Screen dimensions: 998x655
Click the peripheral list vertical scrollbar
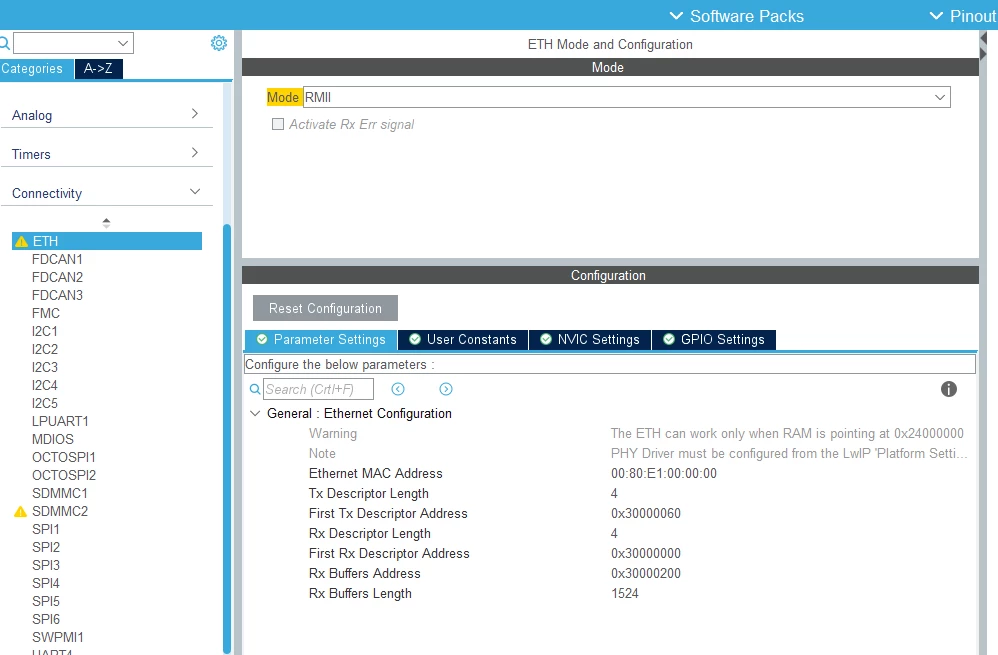tap(227, 439)
